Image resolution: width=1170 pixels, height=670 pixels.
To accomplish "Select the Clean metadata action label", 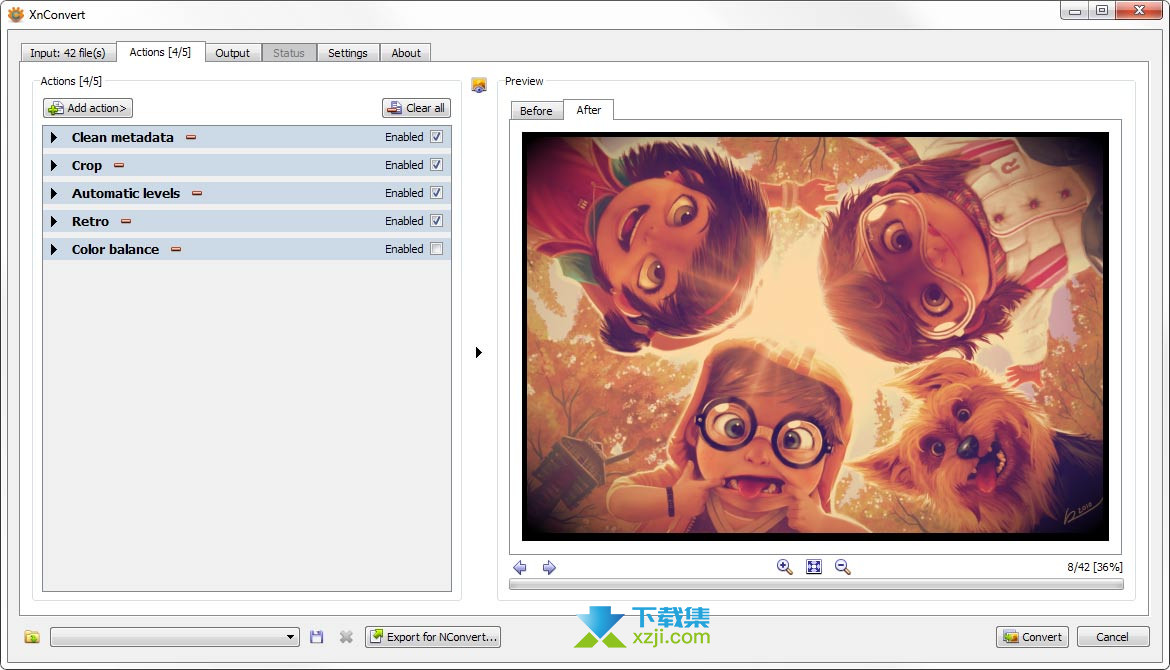I will tap(122, 137).
